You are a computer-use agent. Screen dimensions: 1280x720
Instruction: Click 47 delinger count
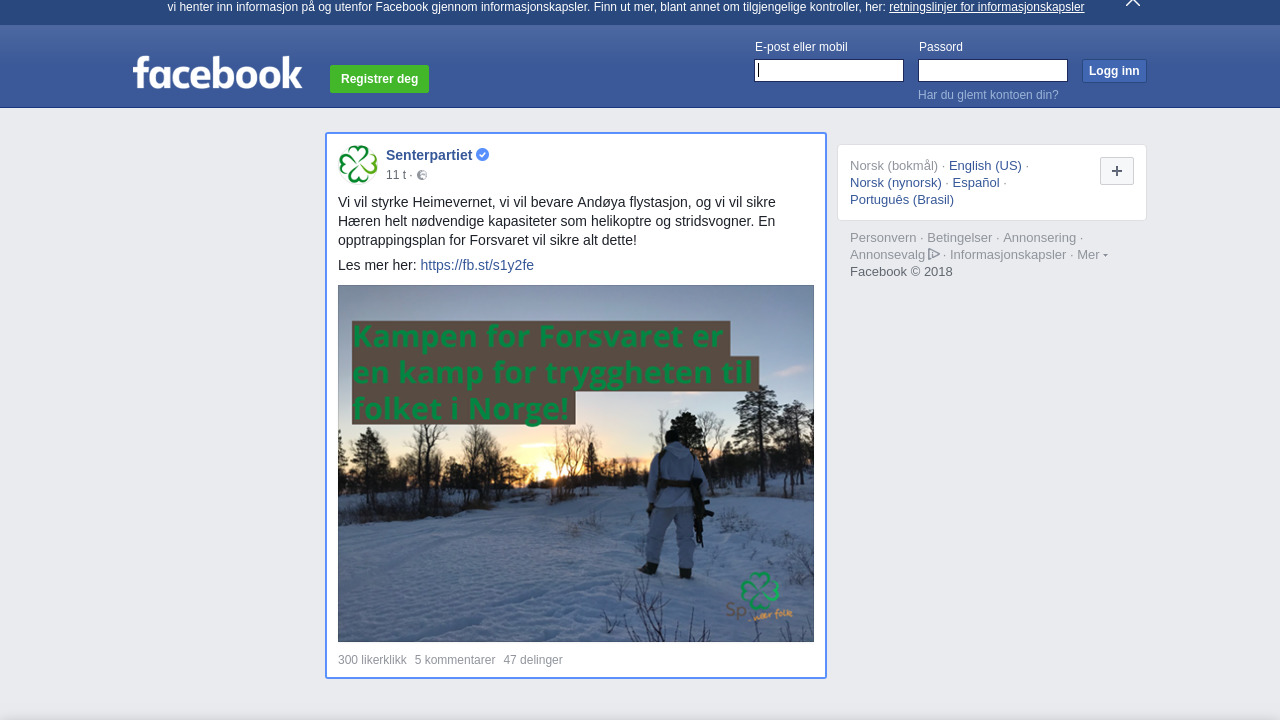tap(533, 660)
